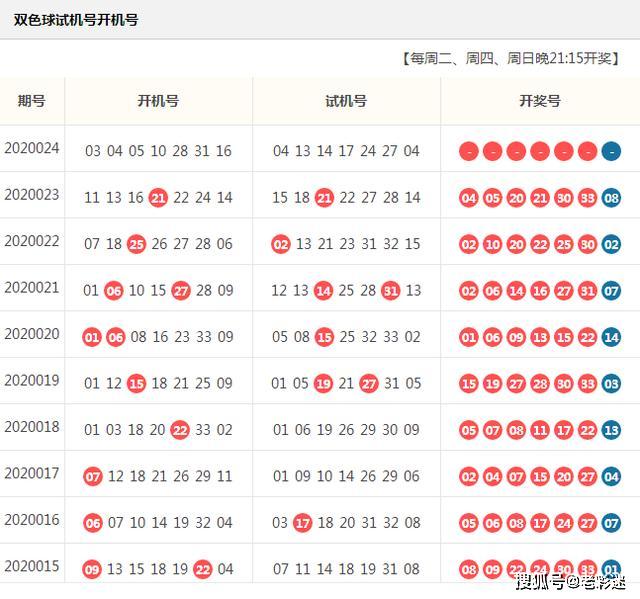Click winning red ball 20 in row 2020017
The image size is (640, 599).
tap(564, 477)
